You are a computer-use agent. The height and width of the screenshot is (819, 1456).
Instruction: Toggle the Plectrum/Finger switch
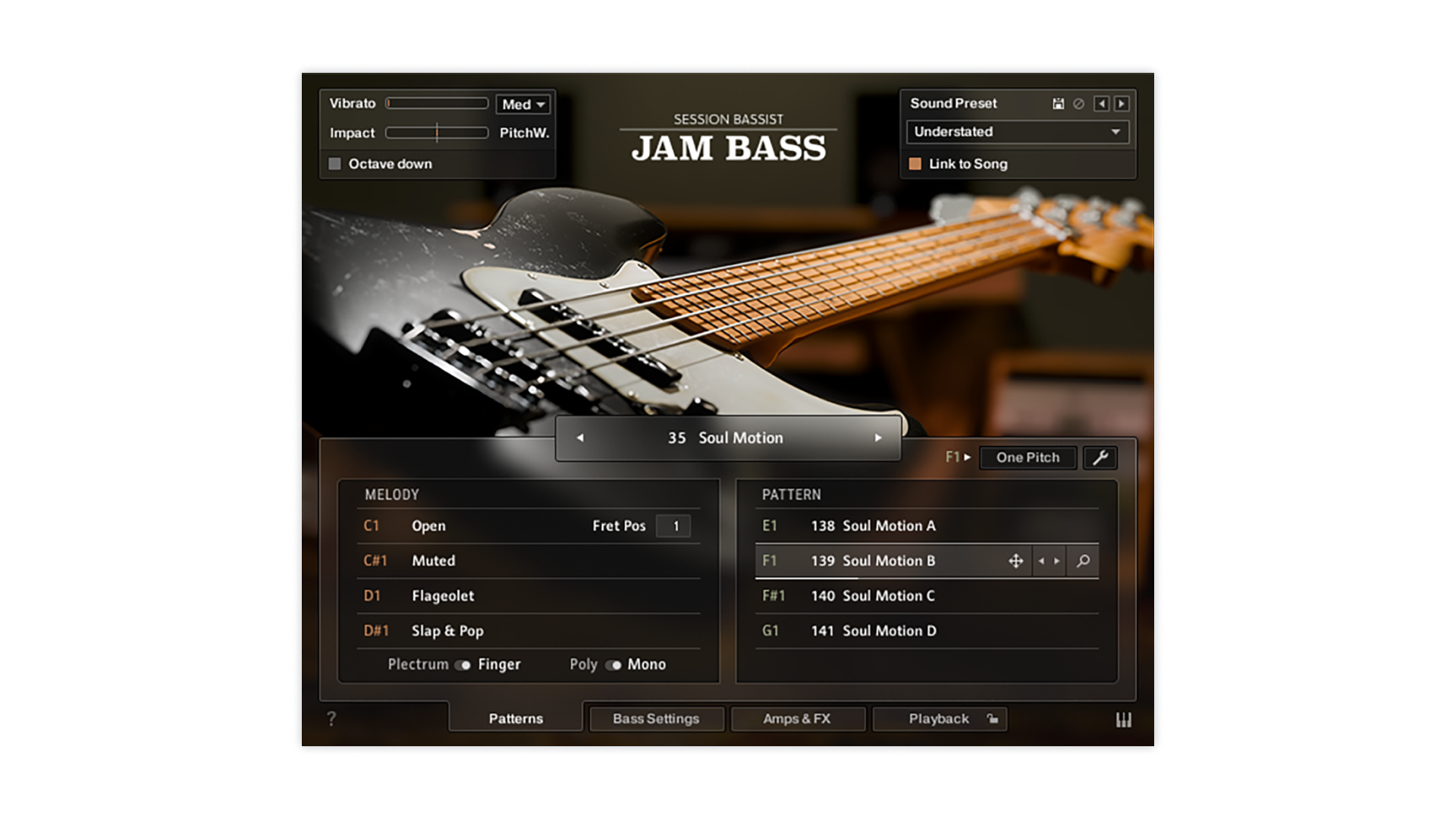coord(463,665)
